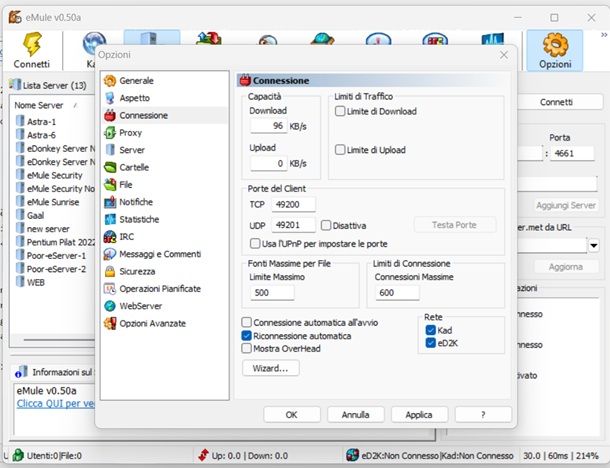Check Mostra OverHead option
The image size is (610, 468).
click(x=246, y=348)
